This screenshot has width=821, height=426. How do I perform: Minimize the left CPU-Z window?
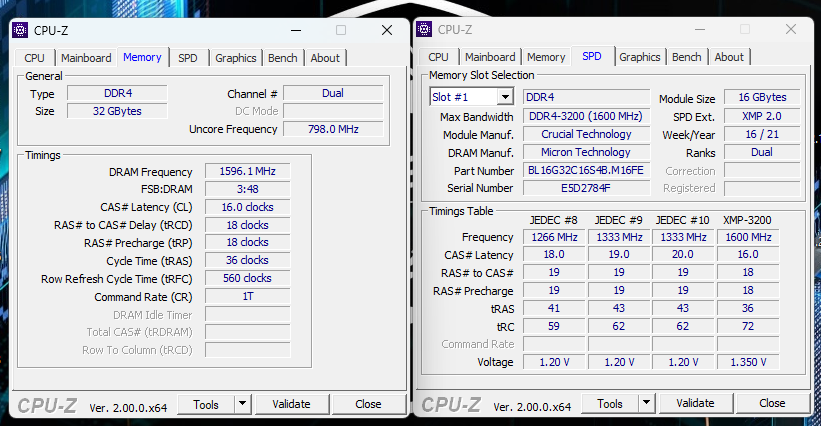pyautogui.click(x=296, y=30)
